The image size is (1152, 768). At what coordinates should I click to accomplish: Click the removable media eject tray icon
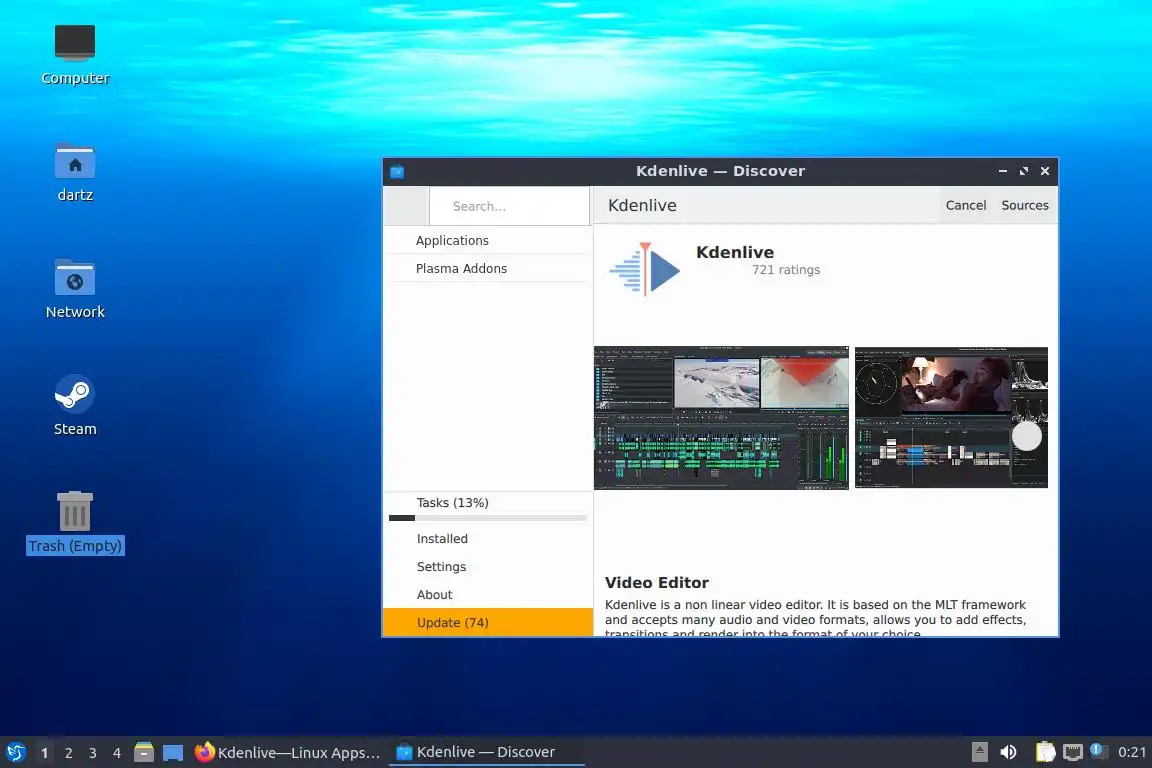(979, 752)
